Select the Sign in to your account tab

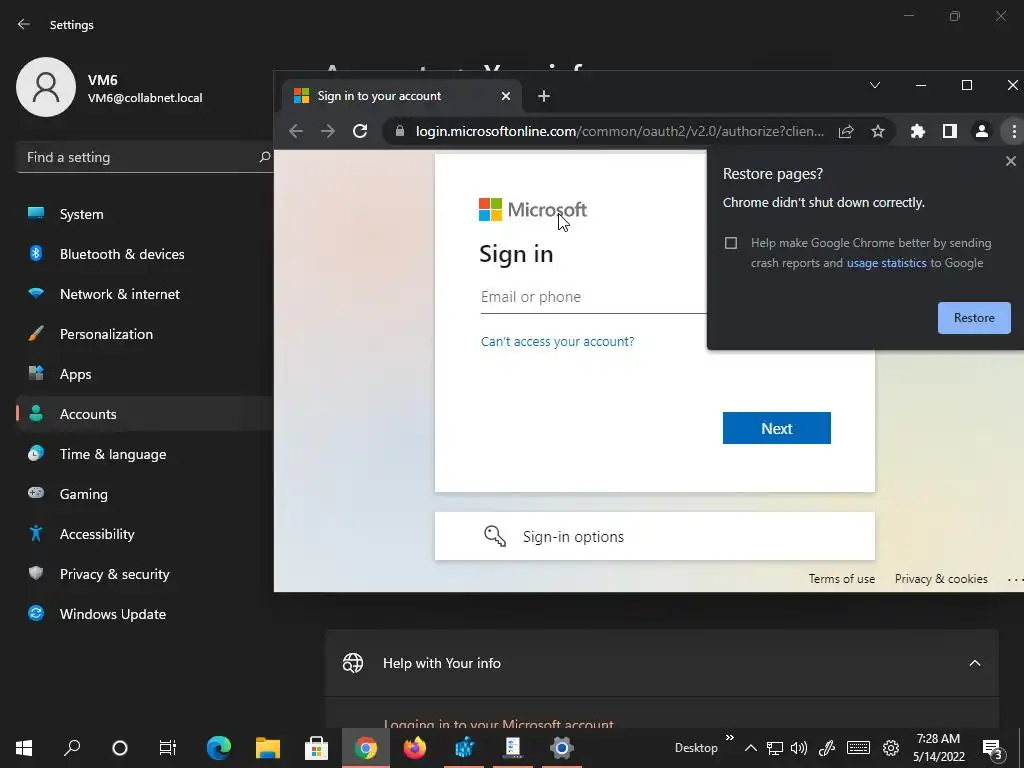(x=402, y=96)
